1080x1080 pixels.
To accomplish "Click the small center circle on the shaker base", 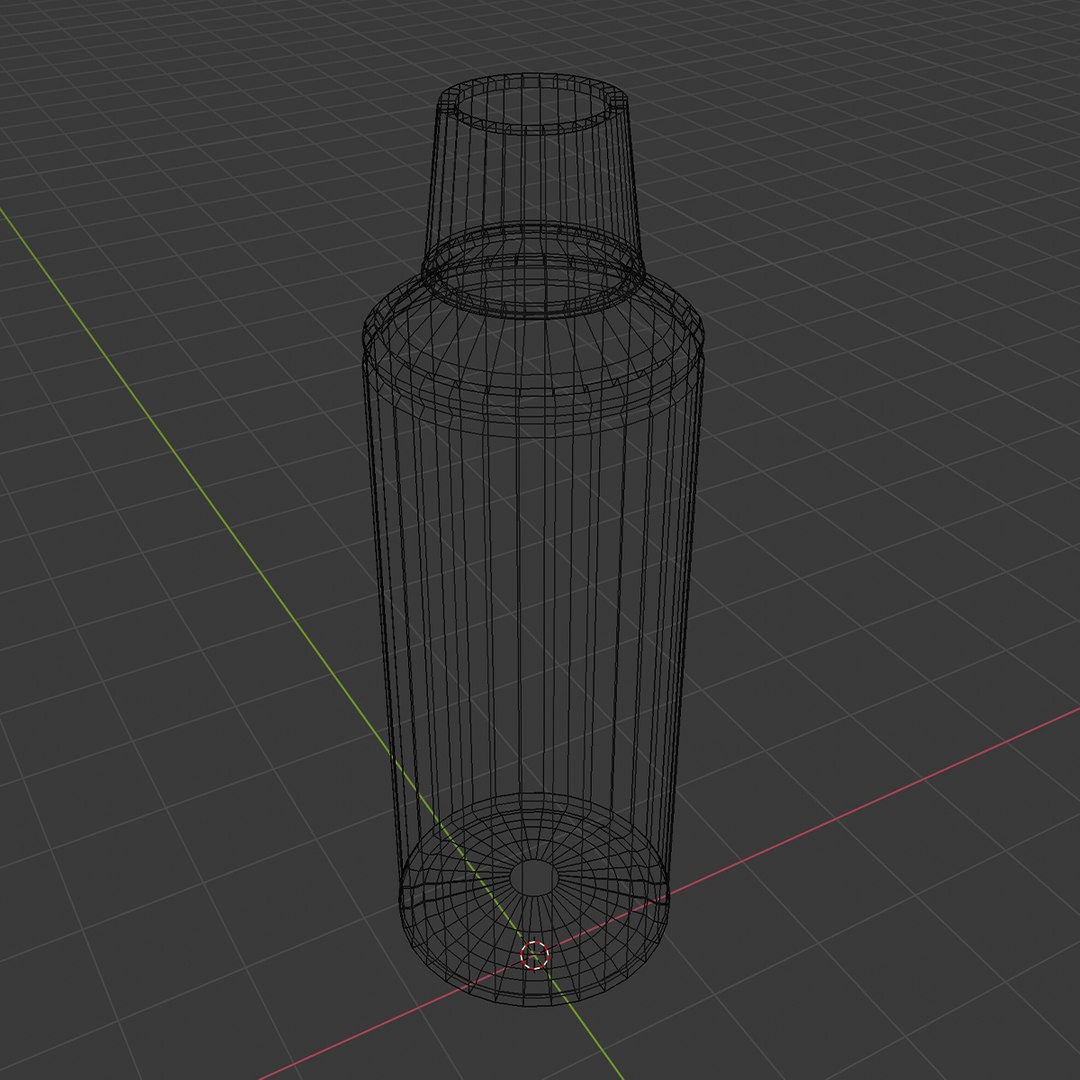I will tap(535, 878).
